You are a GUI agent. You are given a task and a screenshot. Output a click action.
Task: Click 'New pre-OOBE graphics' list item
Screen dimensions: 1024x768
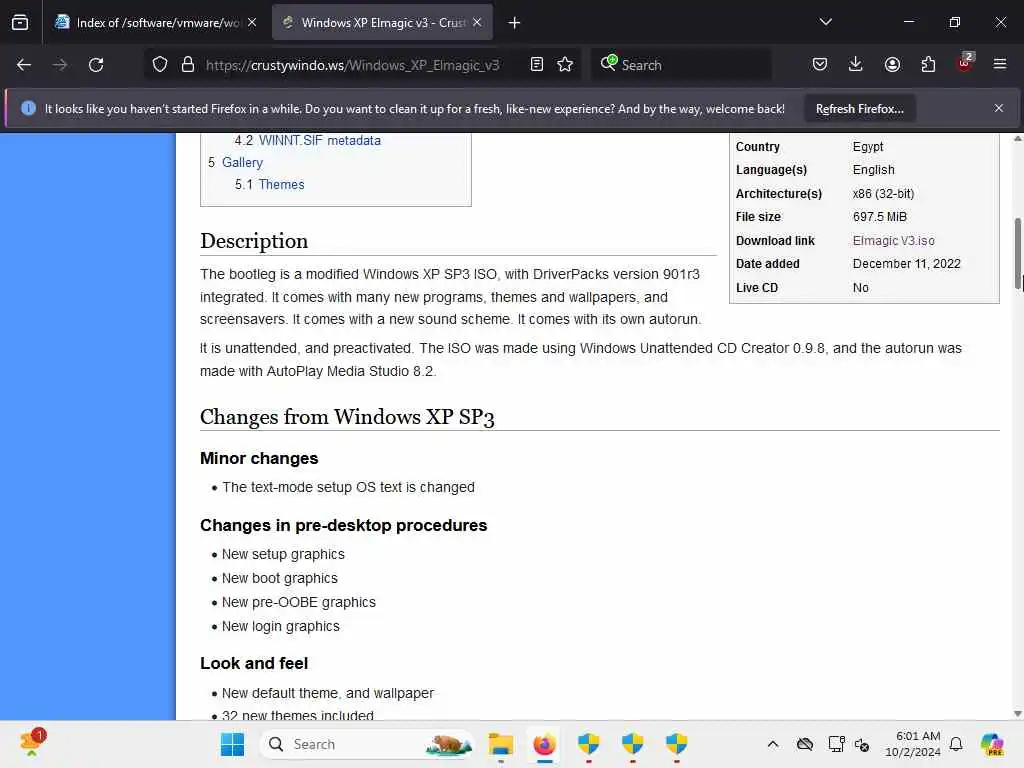click(x=298, y=602)
